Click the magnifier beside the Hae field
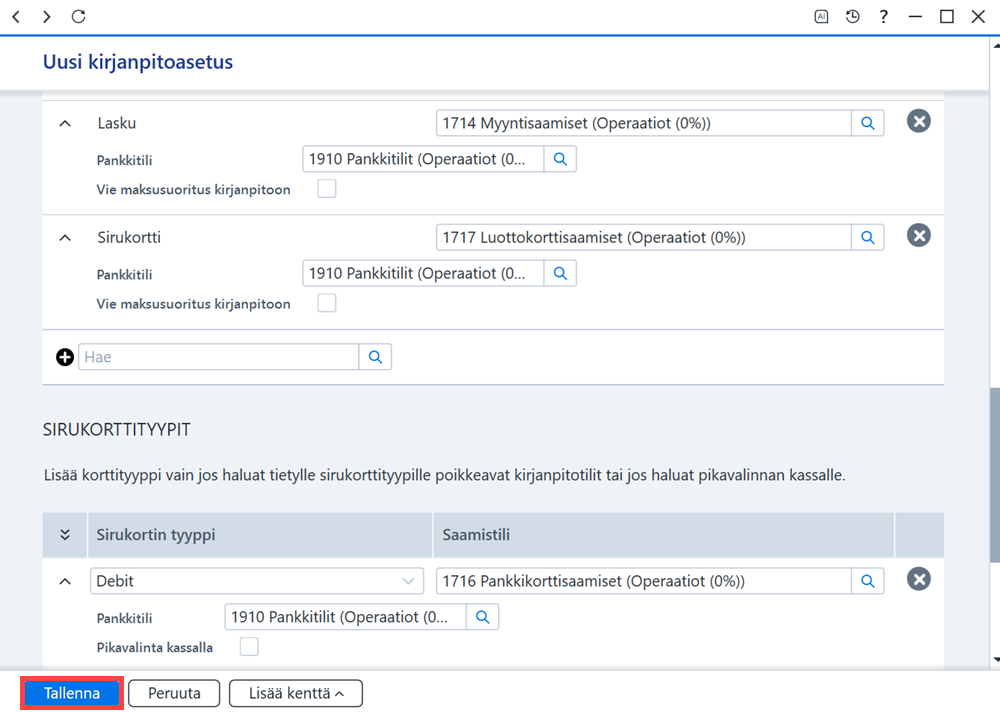1000x712 pixels. point(375,357)
